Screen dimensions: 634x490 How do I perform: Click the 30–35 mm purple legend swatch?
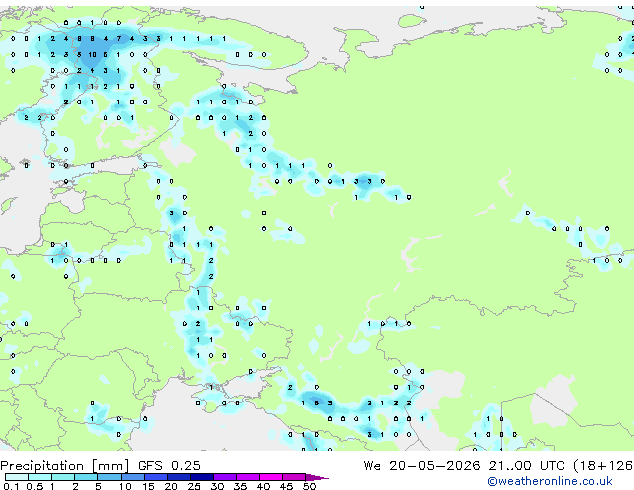(x=225, y=477)
